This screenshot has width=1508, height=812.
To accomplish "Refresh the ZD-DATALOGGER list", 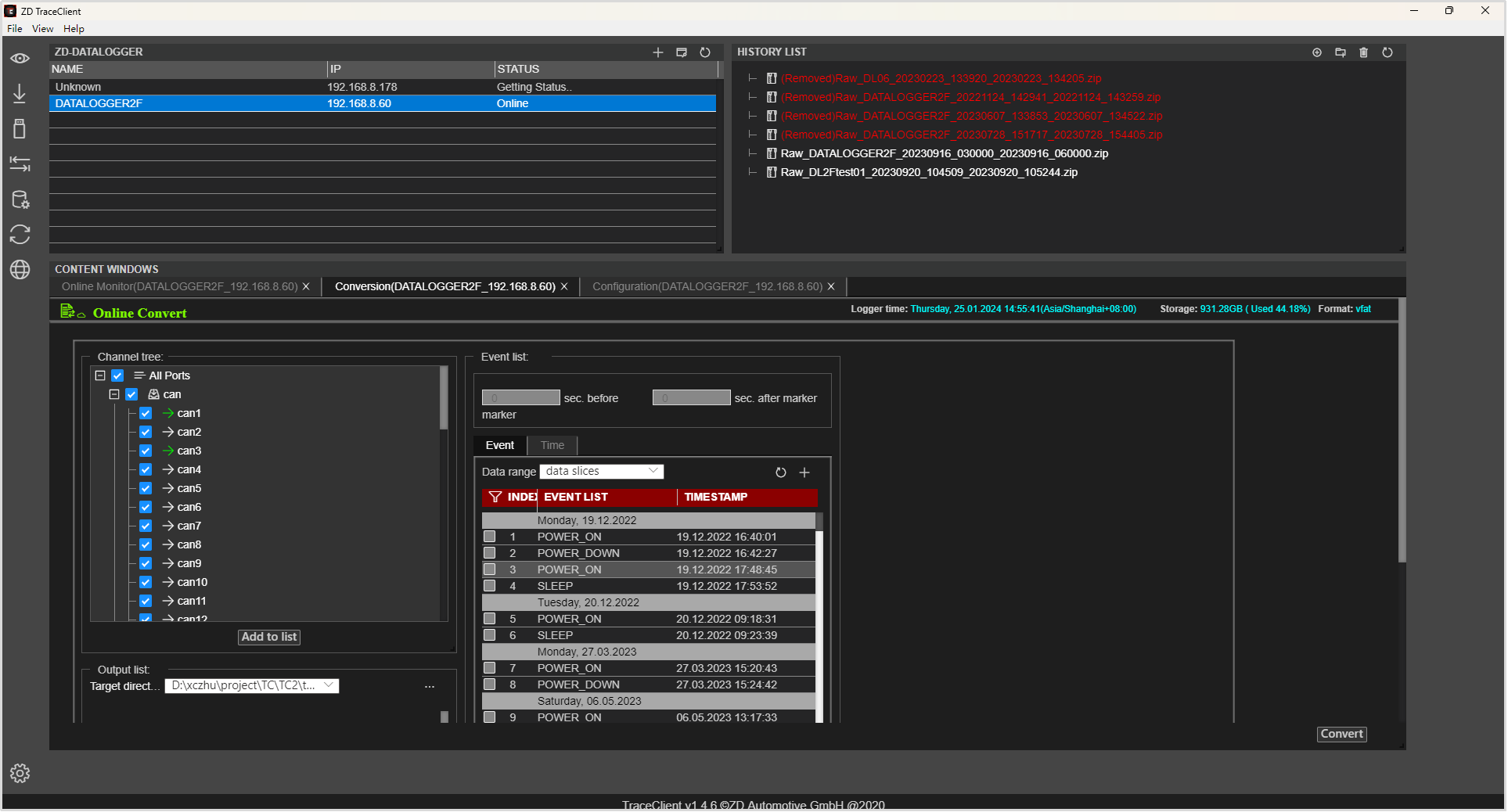I will tap(705, 52).
